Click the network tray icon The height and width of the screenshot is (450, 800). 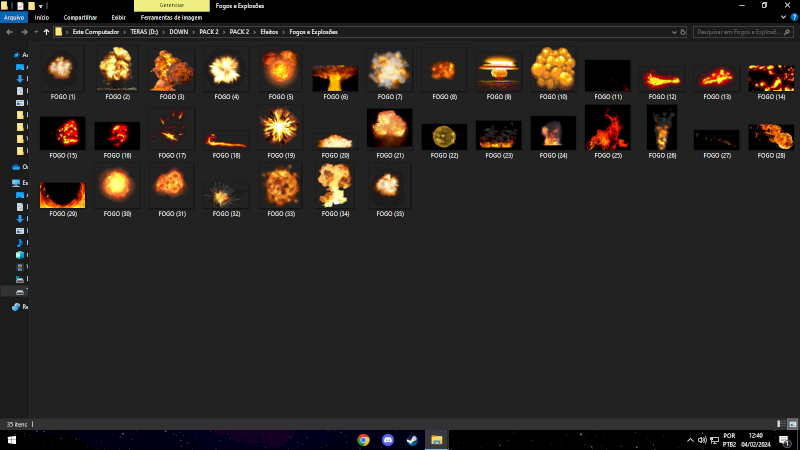(714, 440)
